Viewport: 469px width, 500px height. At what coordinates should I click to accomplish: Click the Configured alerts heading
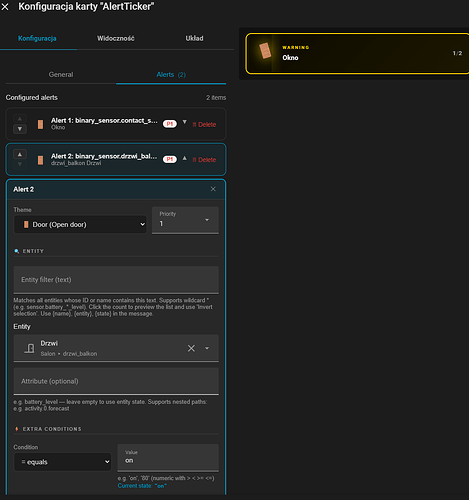[x=32, y=98]
